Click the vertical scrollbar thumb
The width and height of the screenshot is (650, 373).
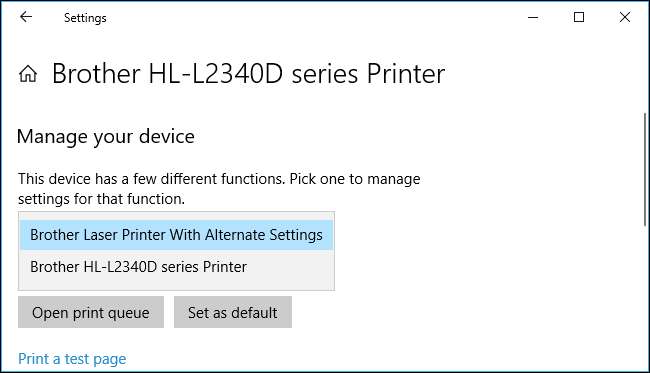(x=645, y=170)
